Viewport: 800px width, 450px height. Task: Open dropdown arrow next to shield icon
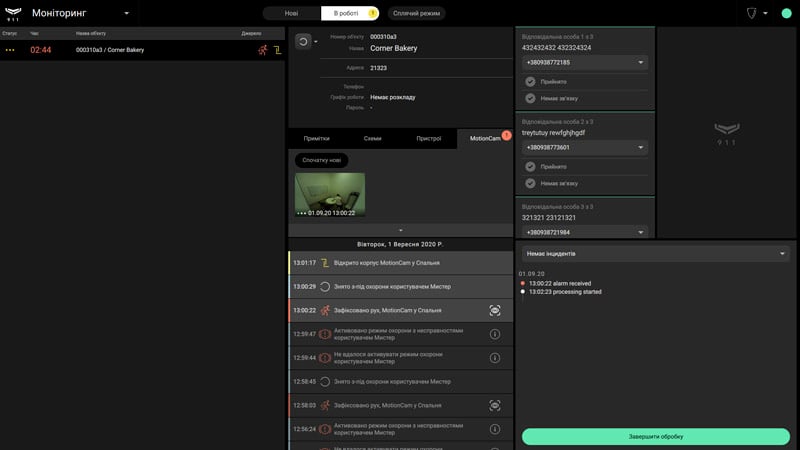pyautogui.click(x=765, y=13)
